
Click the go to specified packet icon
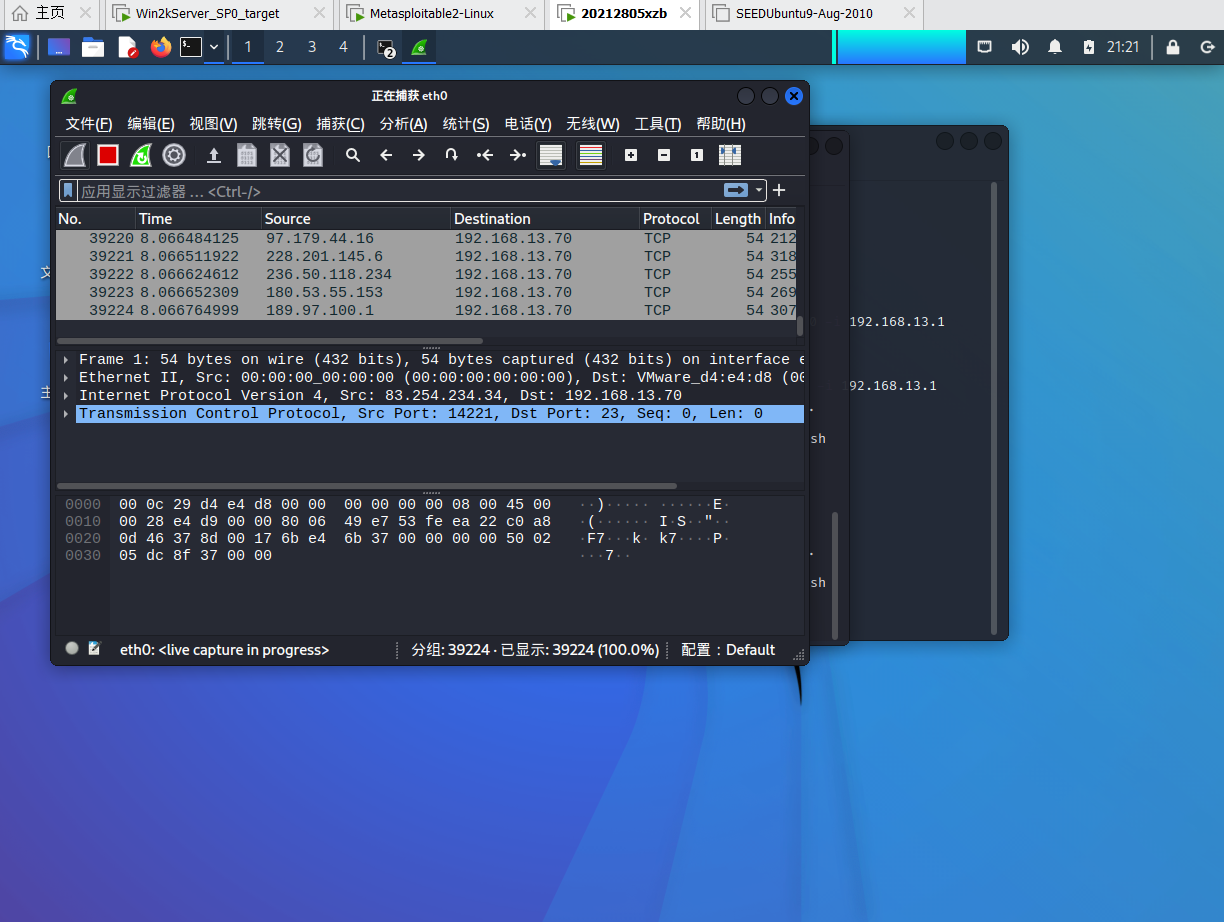452,155
